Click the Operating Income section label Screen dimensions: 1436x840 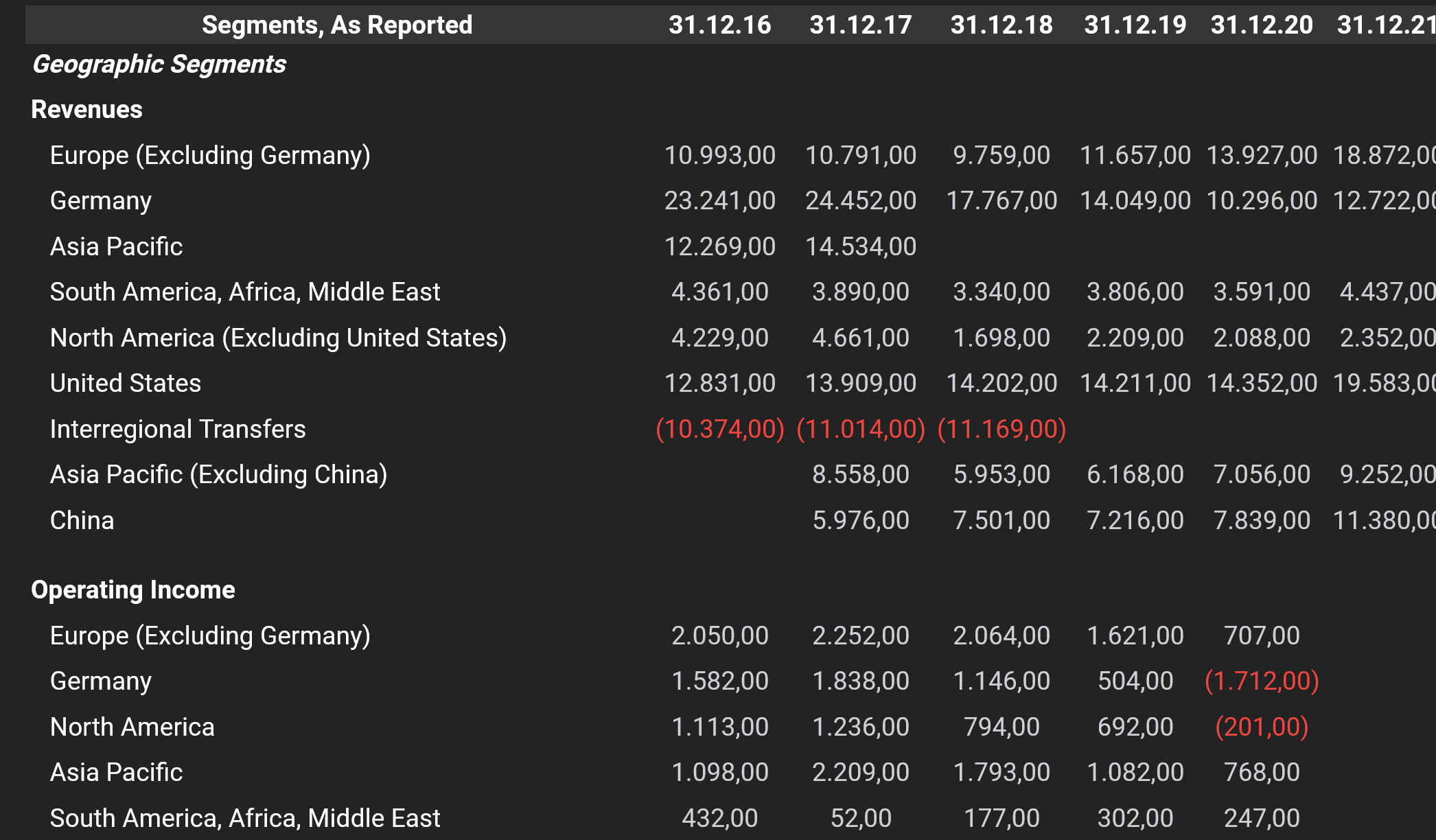tap(133, 590)
